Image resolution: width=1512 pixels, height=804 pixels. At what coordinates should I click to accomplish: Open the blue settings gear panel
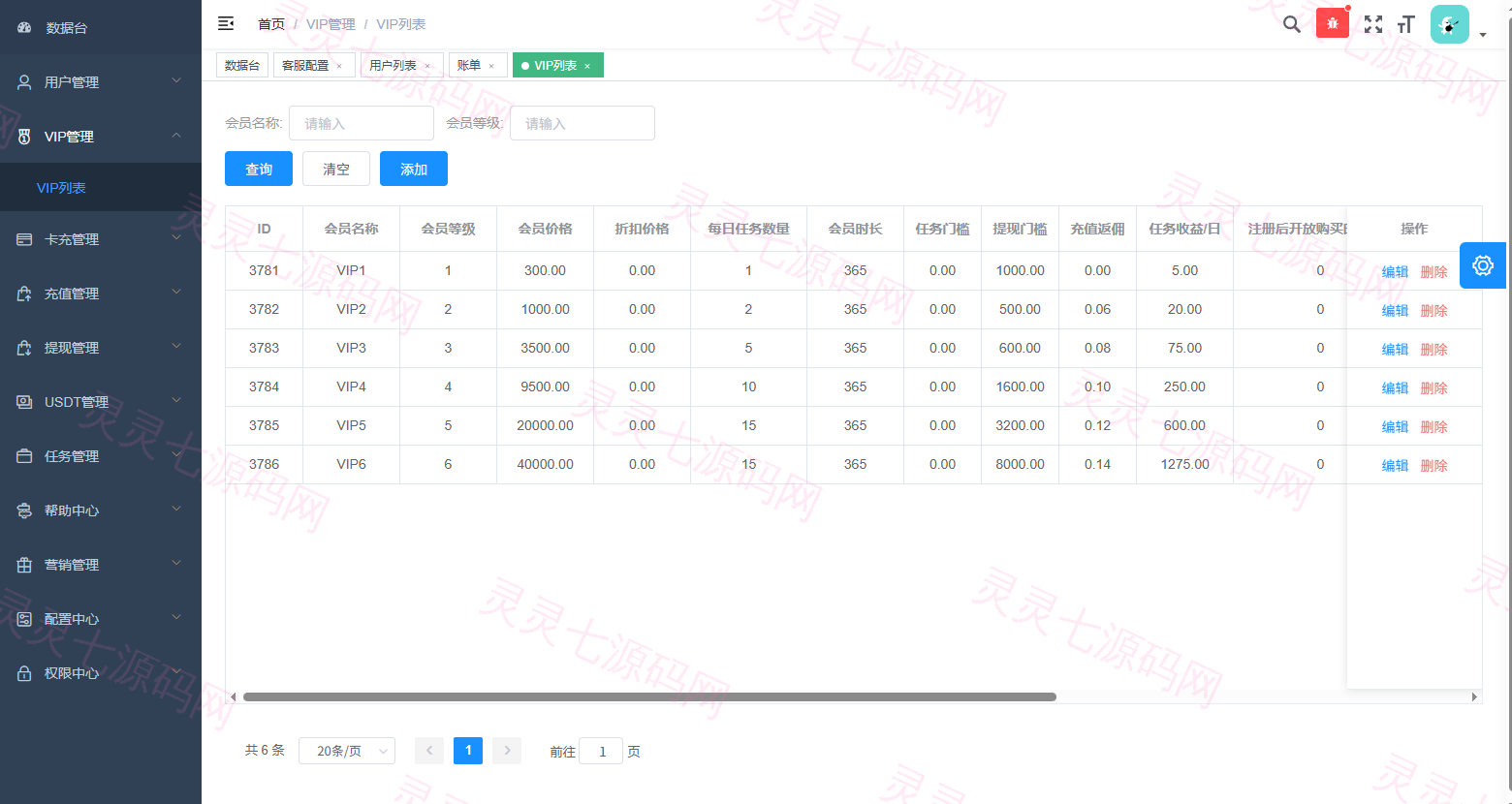coord(1483,265)
